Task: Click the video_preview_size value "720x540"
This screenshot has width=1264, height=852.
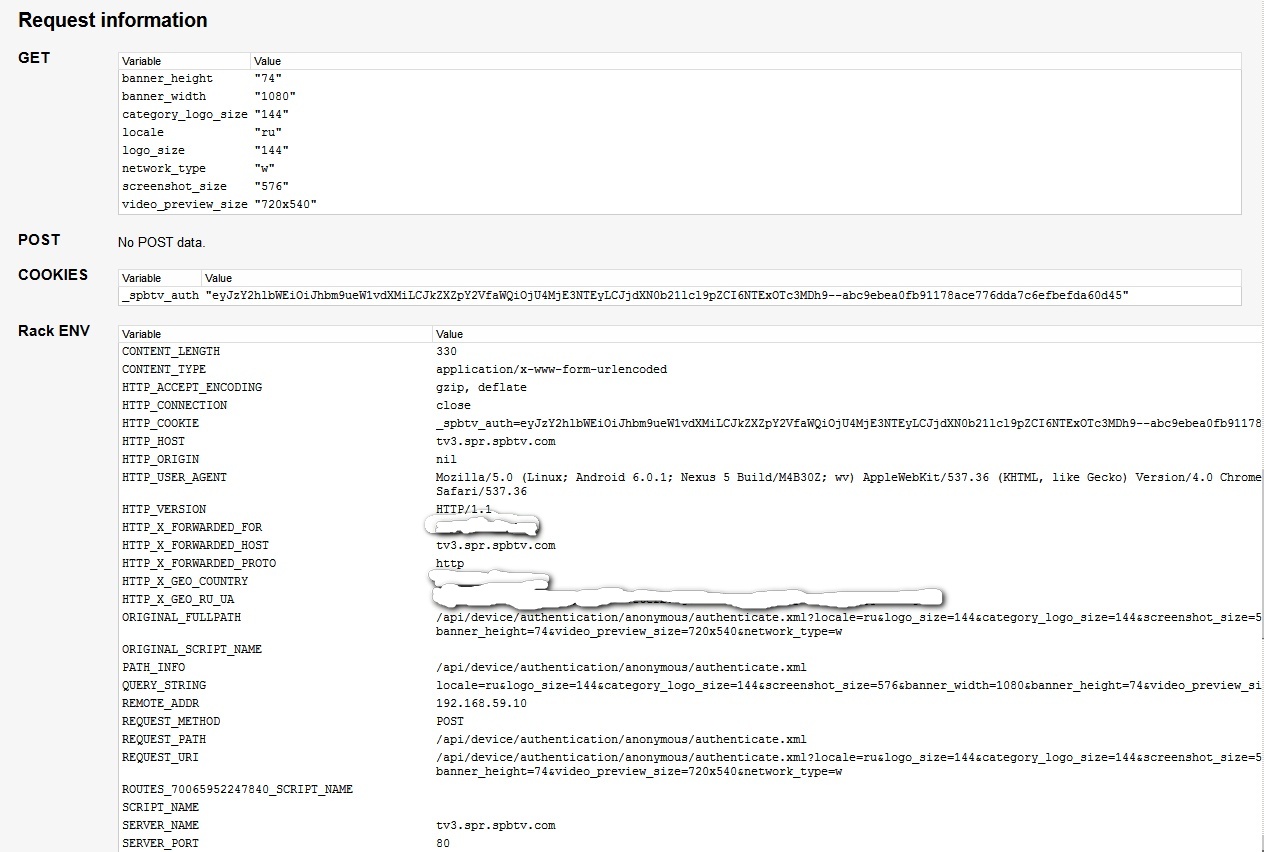Action: pos(286,204)
